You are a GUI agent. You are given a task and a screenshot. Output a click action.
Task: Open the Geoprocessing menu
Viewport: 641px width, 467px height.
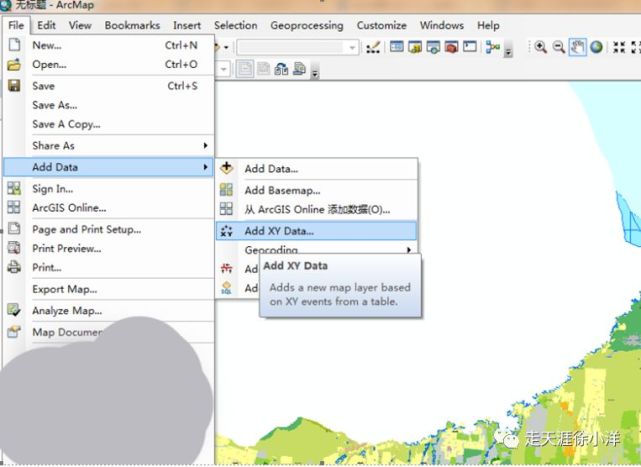coord(307,25)
